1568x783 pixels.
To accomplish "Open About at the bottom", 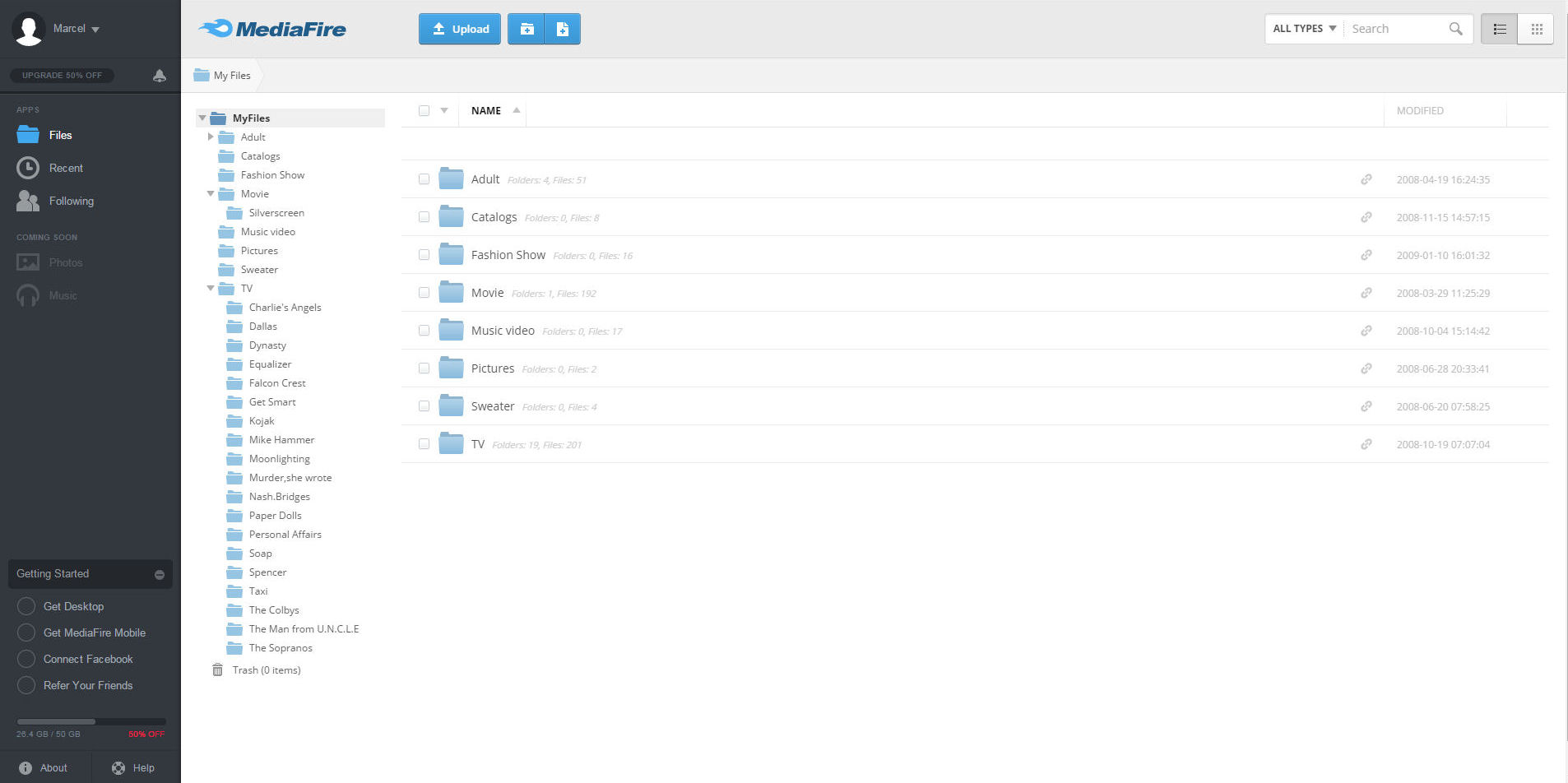I will tap(44, 768).
